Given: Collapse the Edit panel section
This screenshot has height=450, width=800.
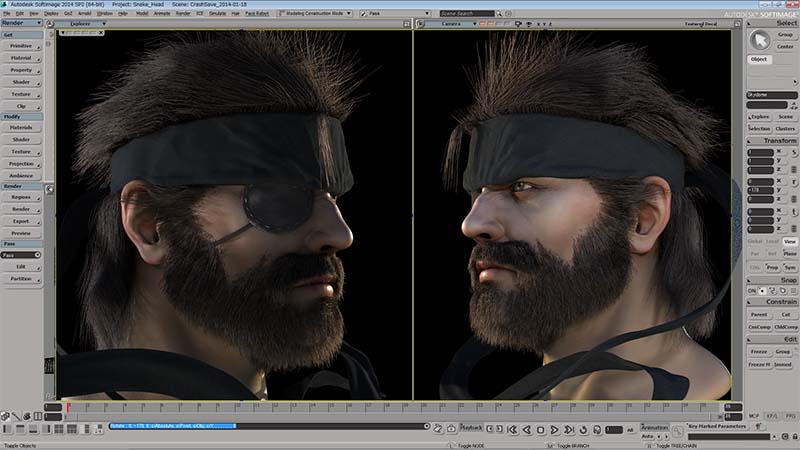Looking at the screenshot, I should tap(749, 339).
